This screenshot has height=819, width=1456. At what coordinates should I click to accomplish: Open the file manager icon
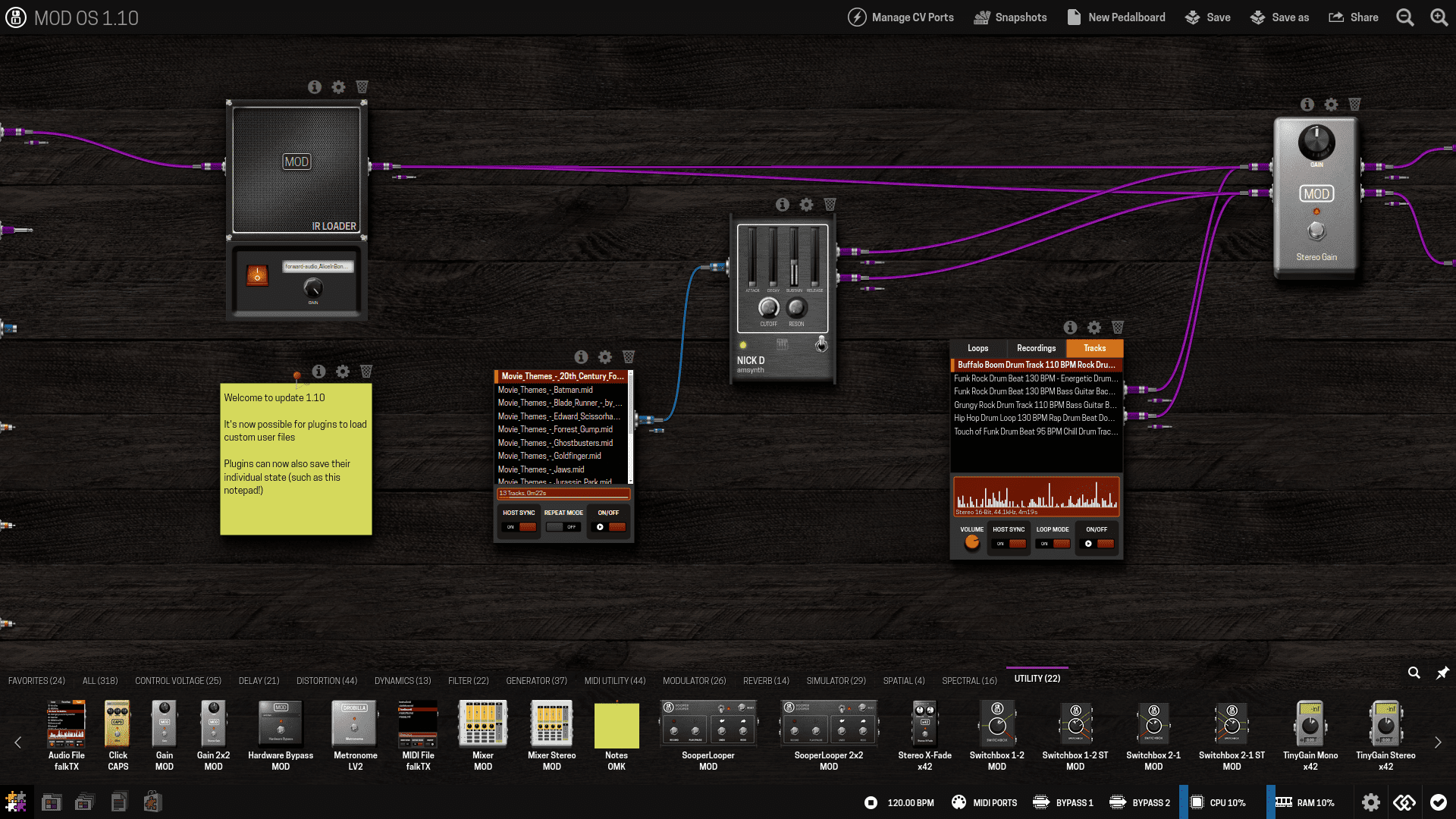118,802
